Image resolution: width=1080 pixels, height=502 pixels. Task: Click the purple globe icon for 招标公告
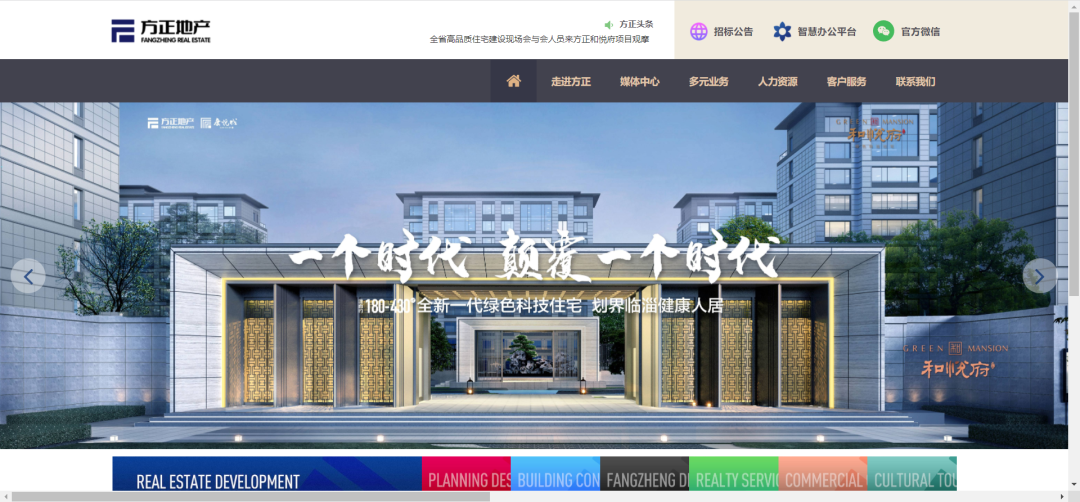click(x=698, y=32)
